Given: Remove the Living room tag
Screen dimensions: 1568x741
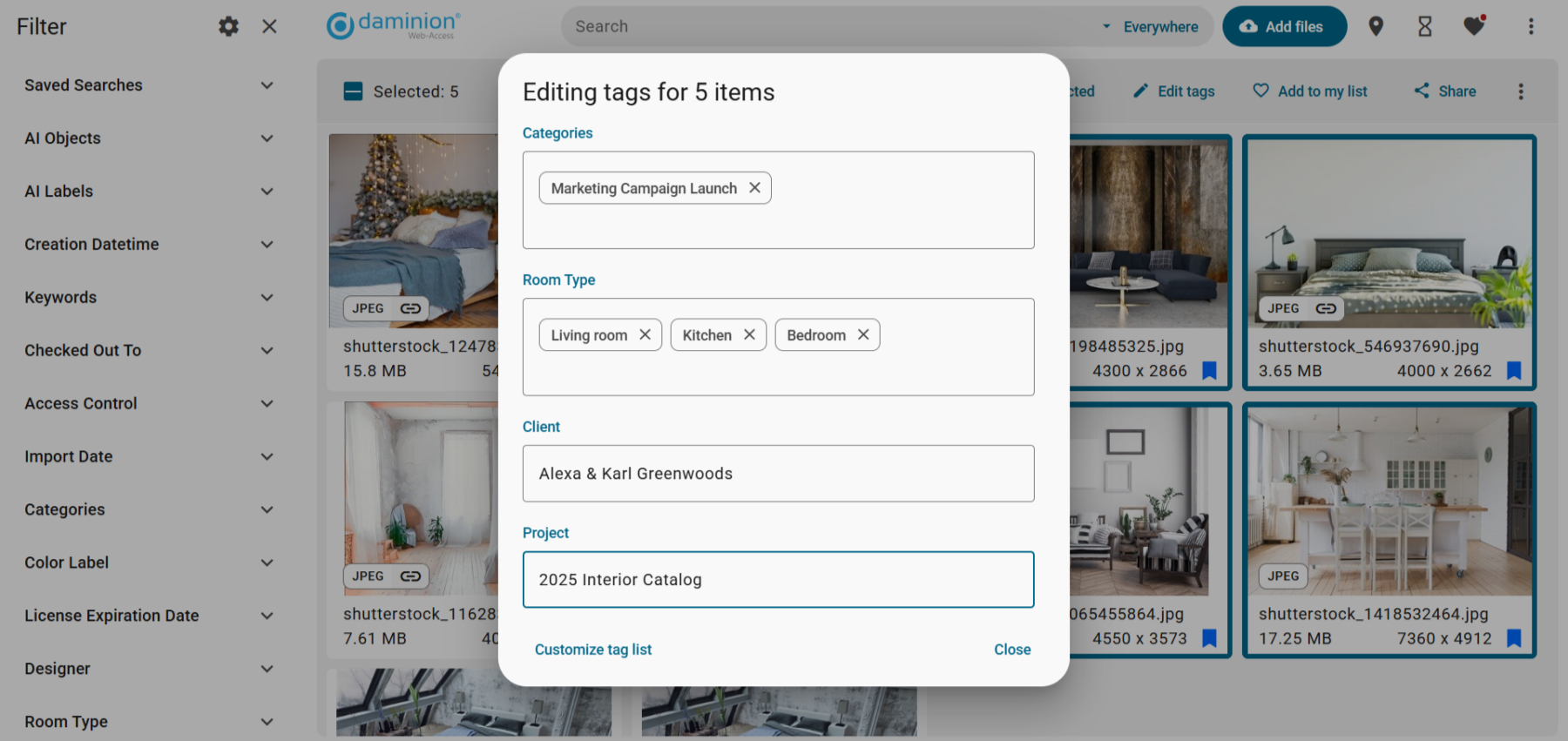Looking at the screenshot, I should click(x=645, y=334).
